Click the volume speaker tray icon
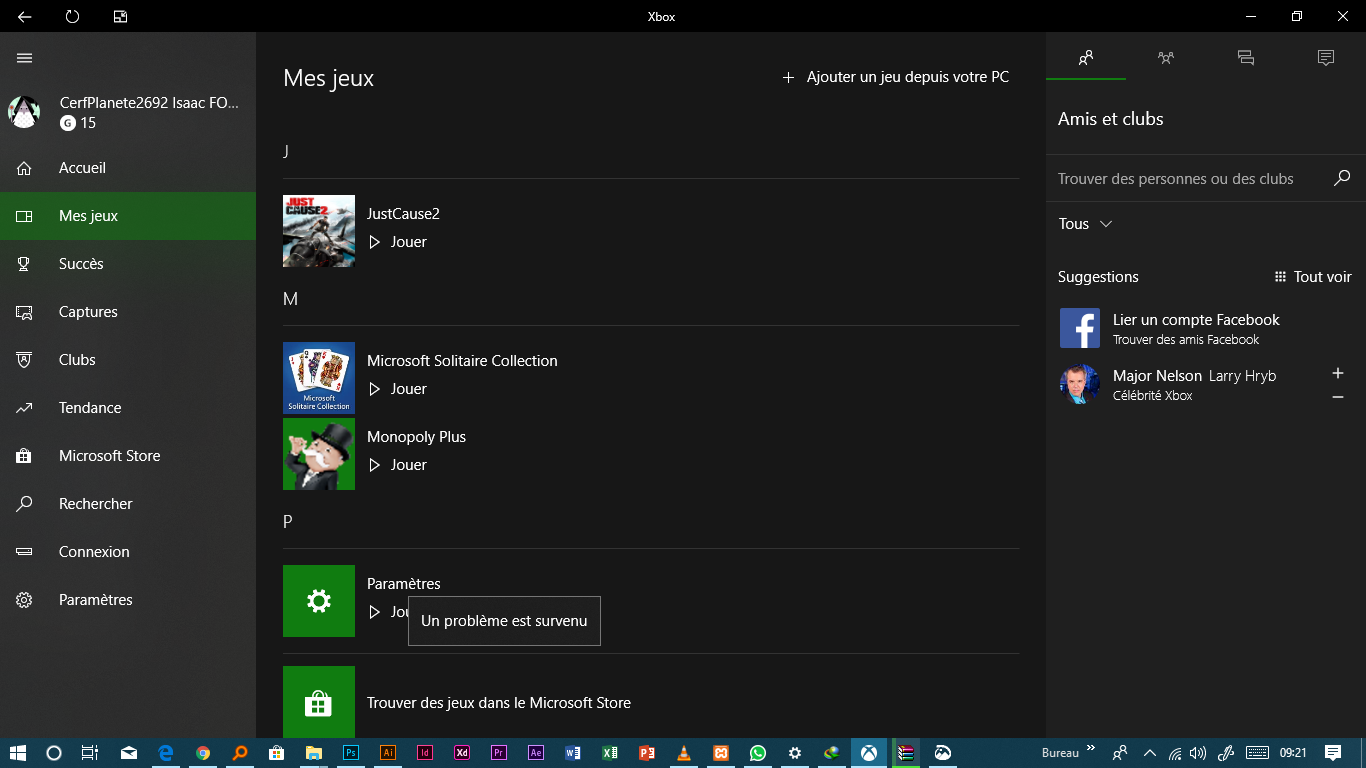Screen dimensions: 1366x768 pos(1198,753)
